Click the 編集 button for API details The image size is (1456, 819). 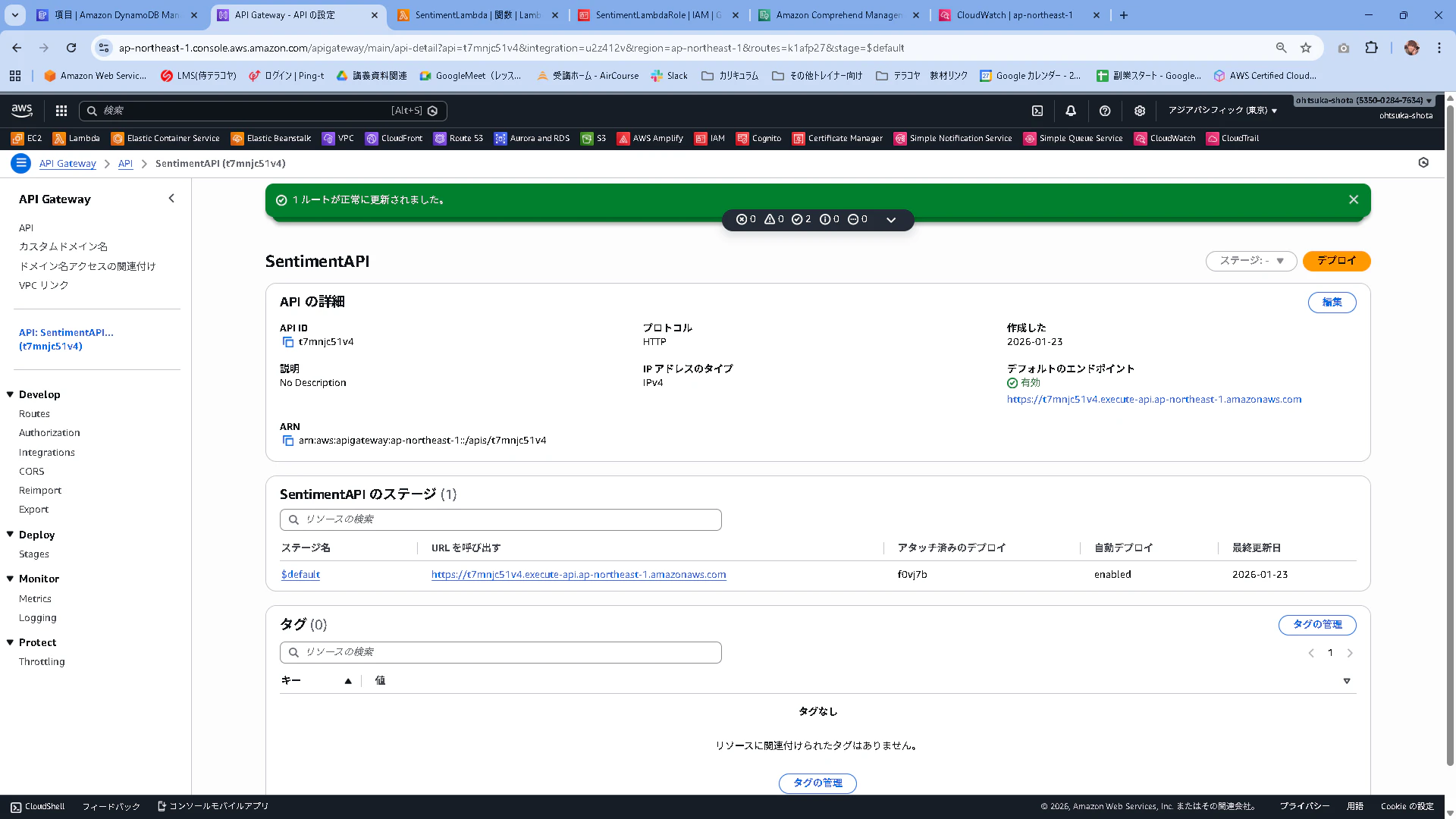pos(1332,303)
